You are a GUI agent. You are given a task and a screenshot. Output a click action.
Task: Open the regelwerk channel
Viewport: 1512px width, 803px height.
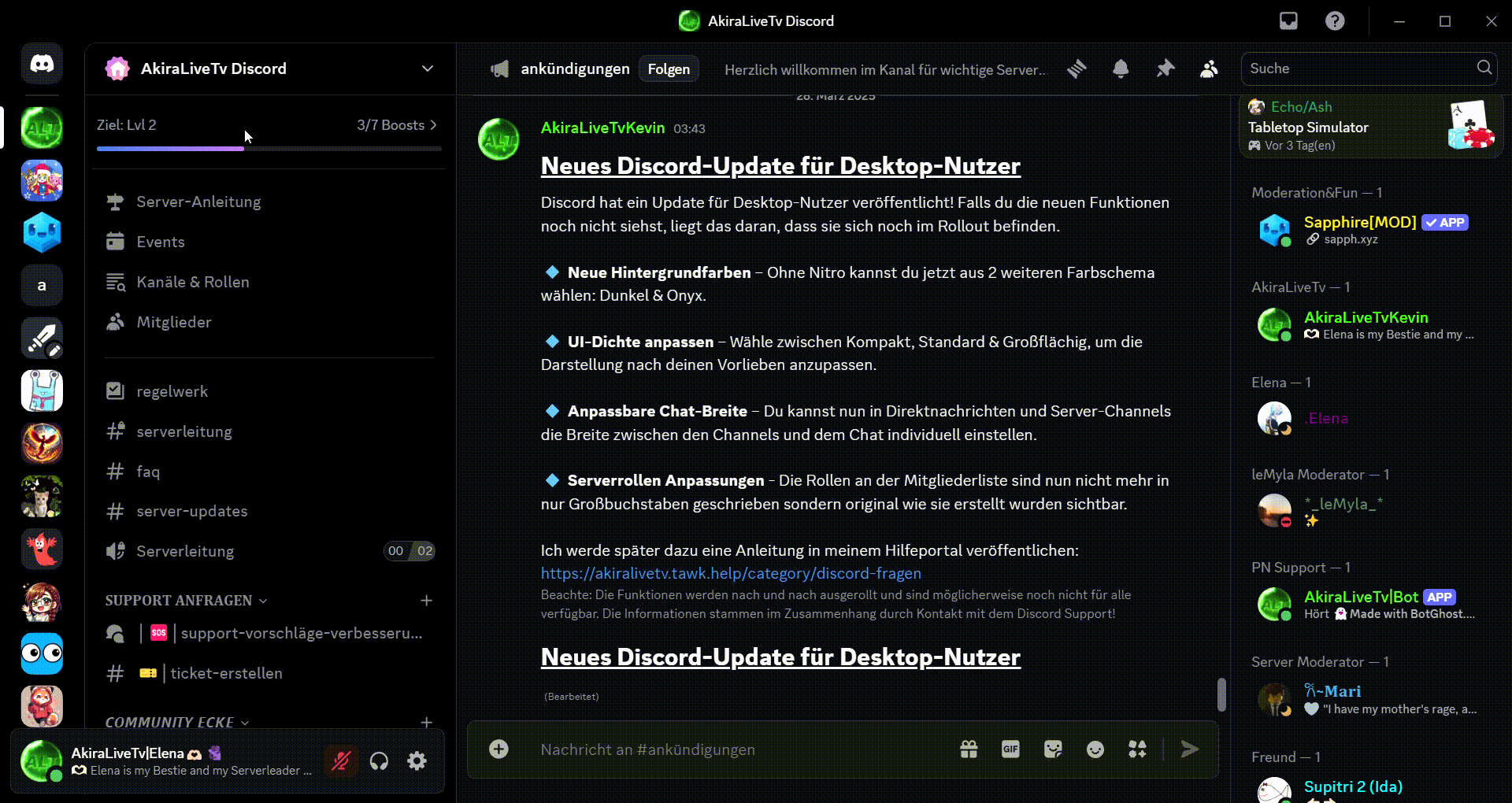[172, 391]
